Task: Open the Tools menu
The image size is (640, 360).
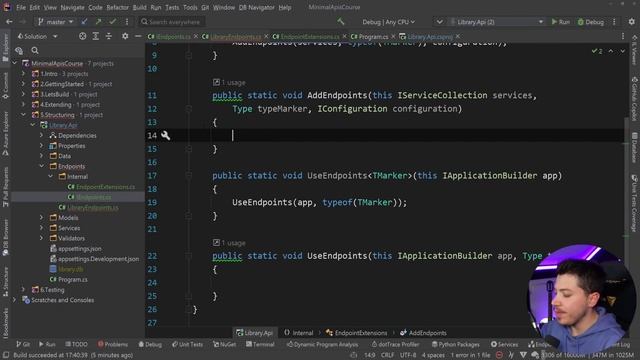Action: tap(190, 7)
